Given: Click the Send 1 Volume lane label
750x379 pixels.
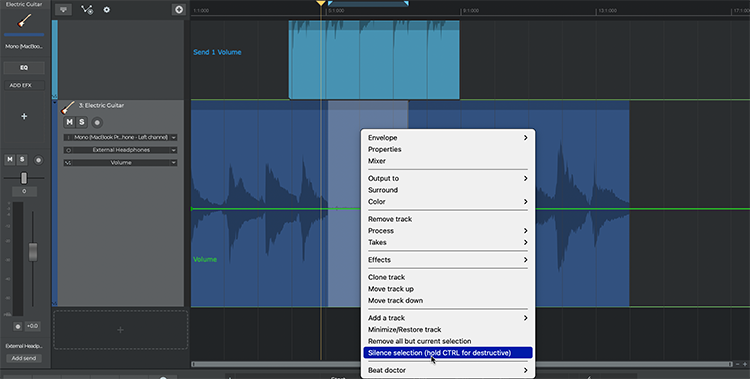Looking at the screenshot, I should pyautogui.click(x=217, y=52).
